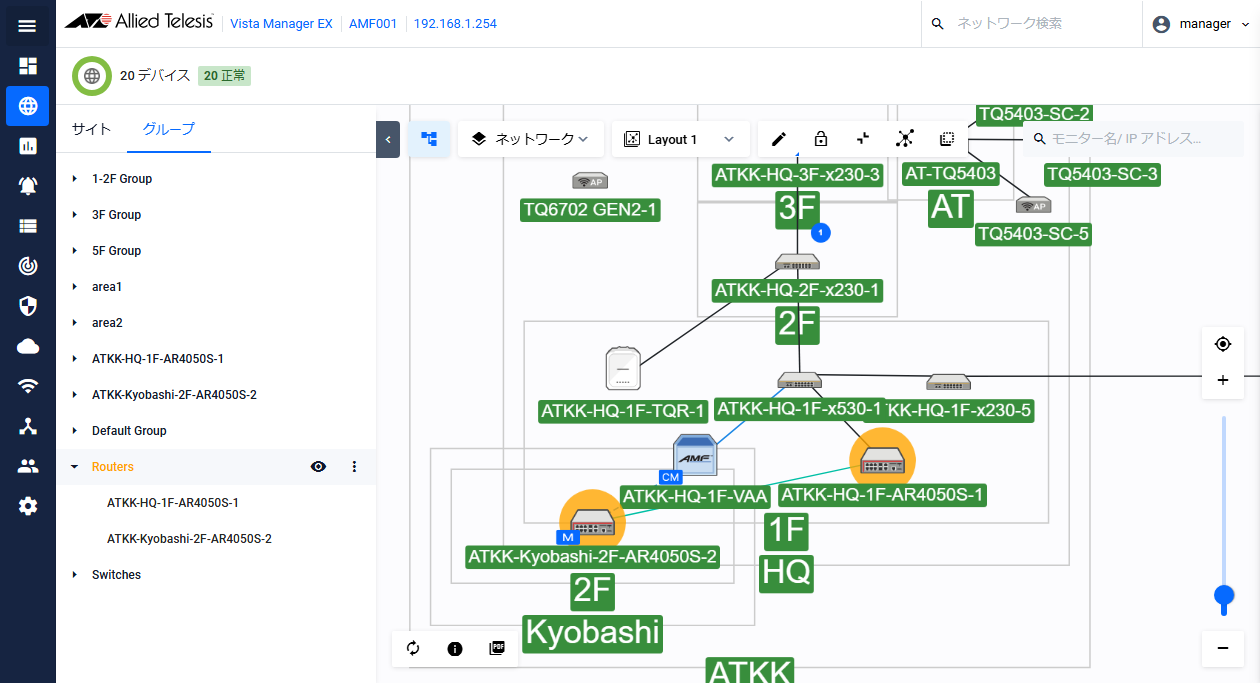
Task: Click the ATKK-HQ-1F-TQR-1 device icon on map
Action: pos(622,368)
